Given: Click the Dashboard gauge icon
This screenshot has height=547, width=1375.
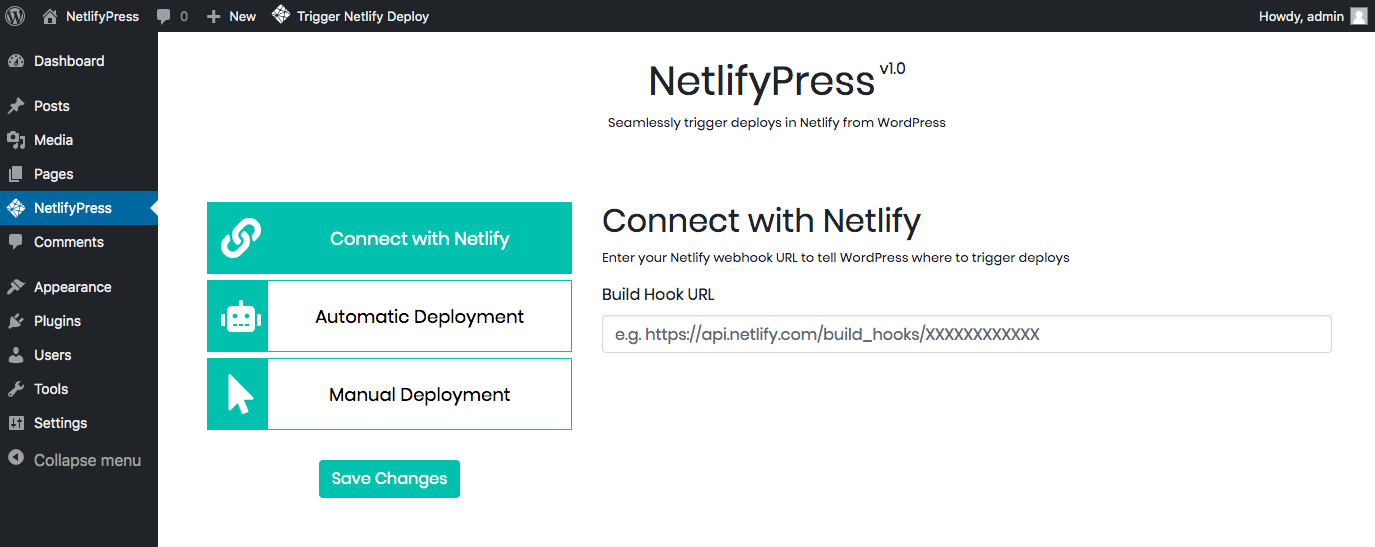Looking at the screenshot, I should click(16, 61).
